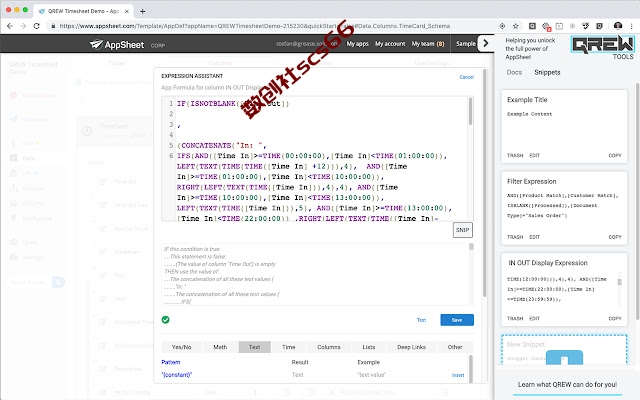The height and width of the screenshot is (400, 640).
Task: Open the Other expression tab
Action: pos(455,347)
